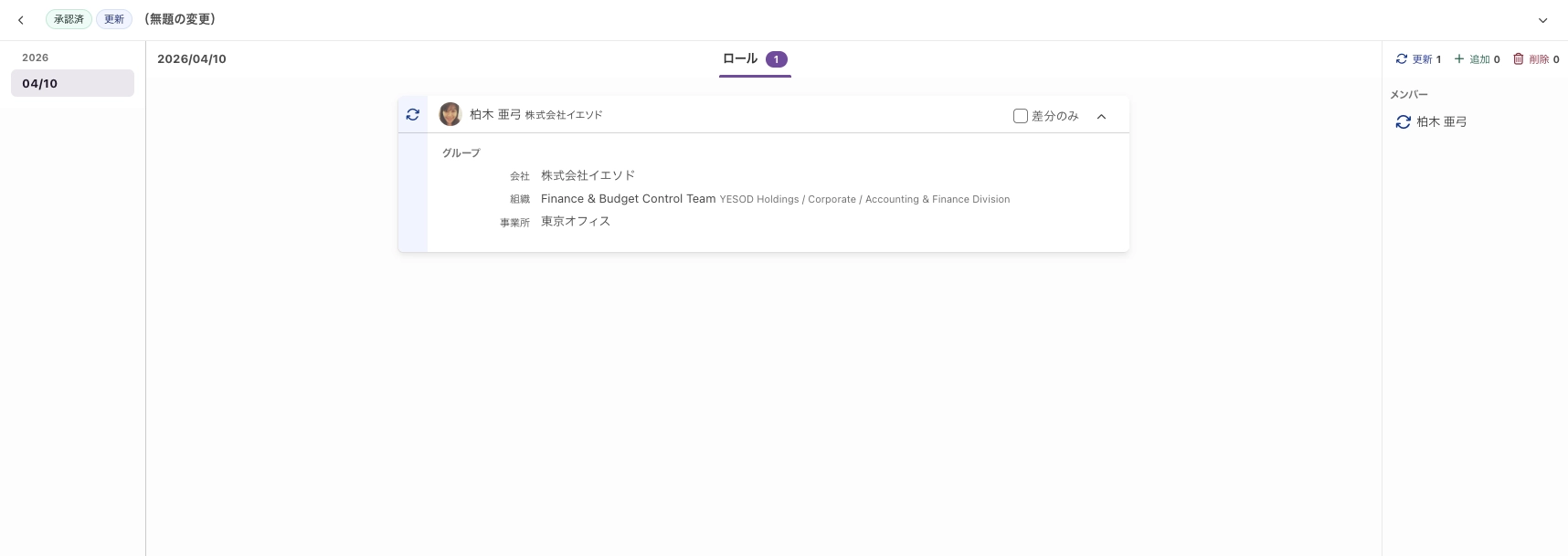
Task: Click Finance & Budget Control Team organization
Action: point(628,199)
